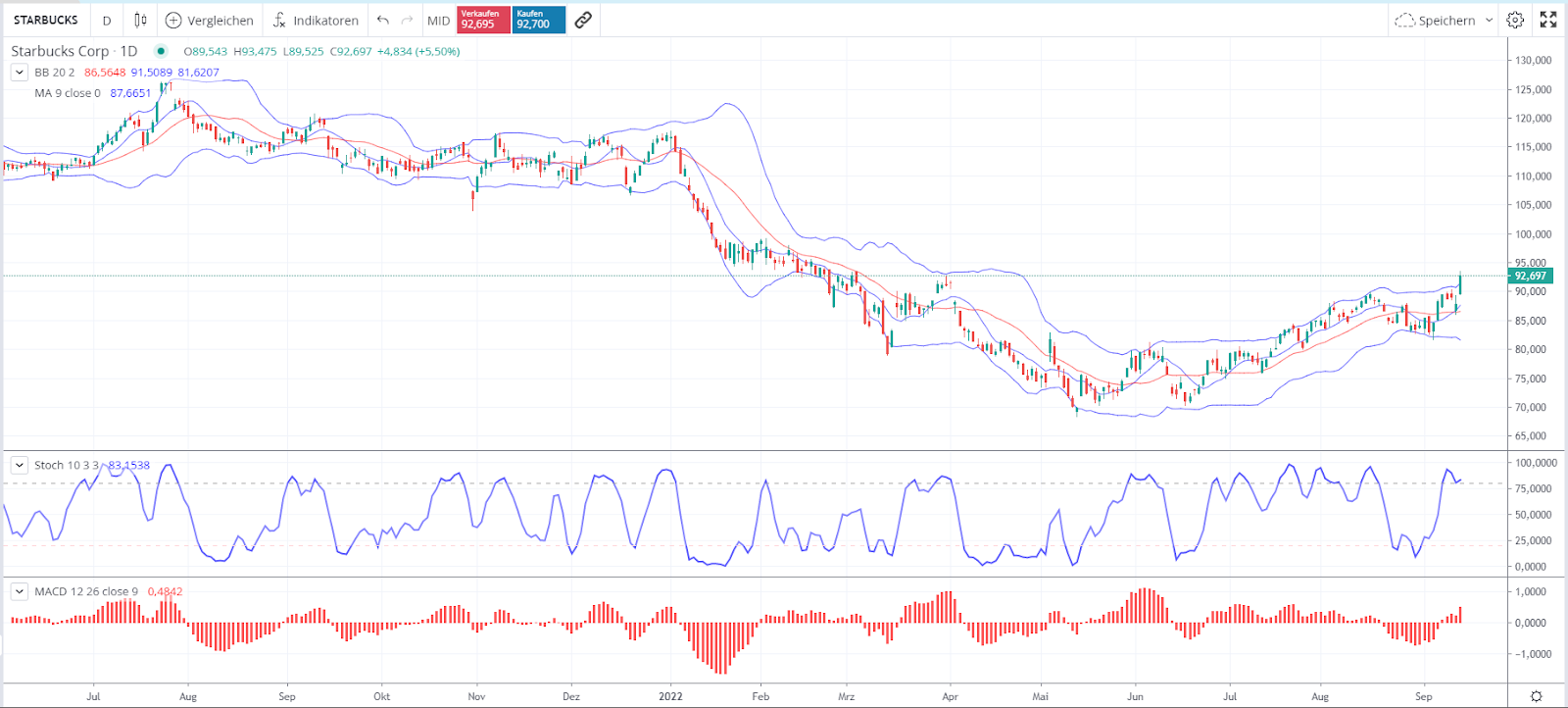Click the Apr label on time axis
The width and height of the screenshot is (1568, 708).
tap(950, 696)
